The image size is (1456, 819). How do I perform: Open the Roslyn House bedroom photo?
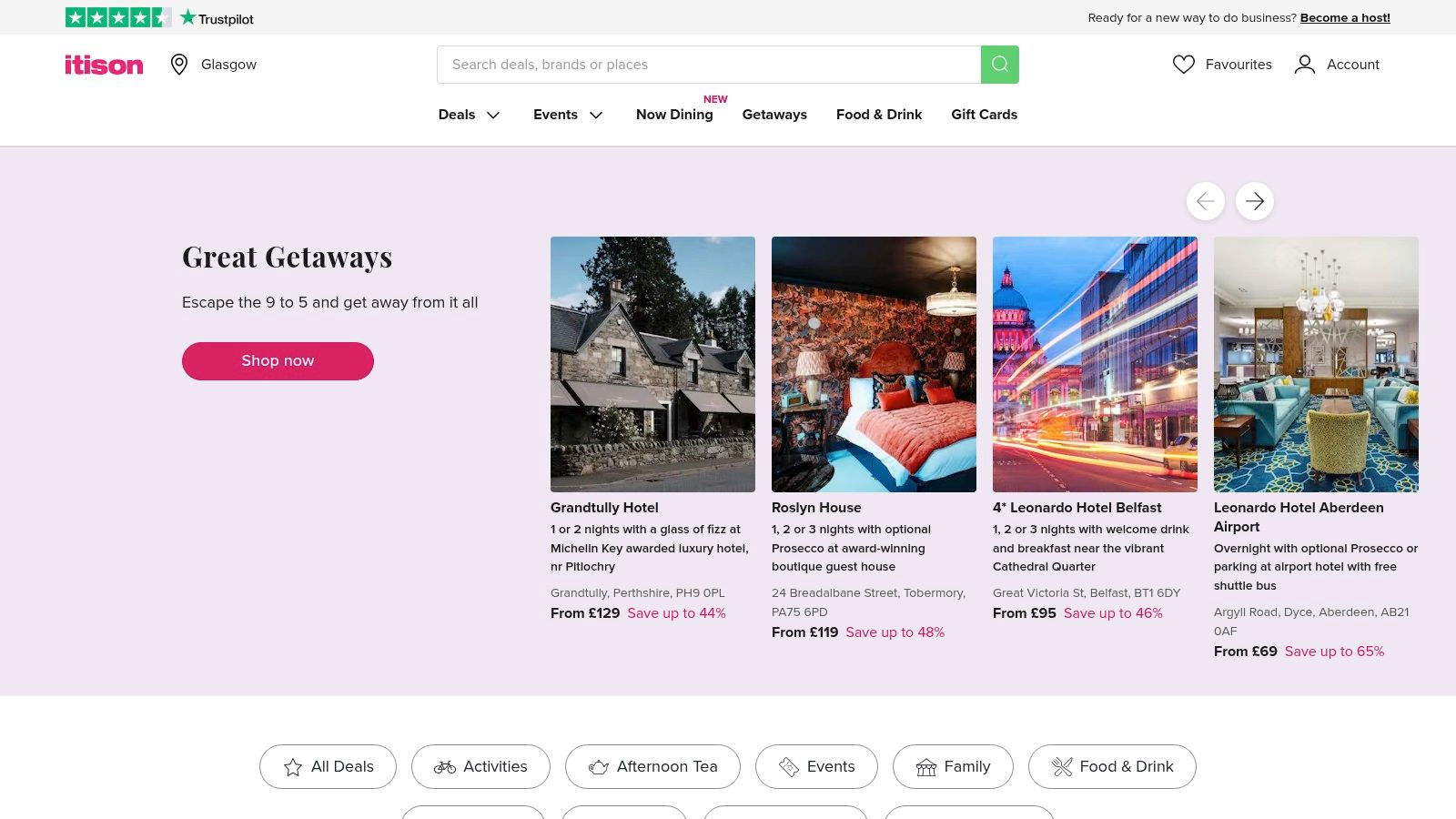874,364
